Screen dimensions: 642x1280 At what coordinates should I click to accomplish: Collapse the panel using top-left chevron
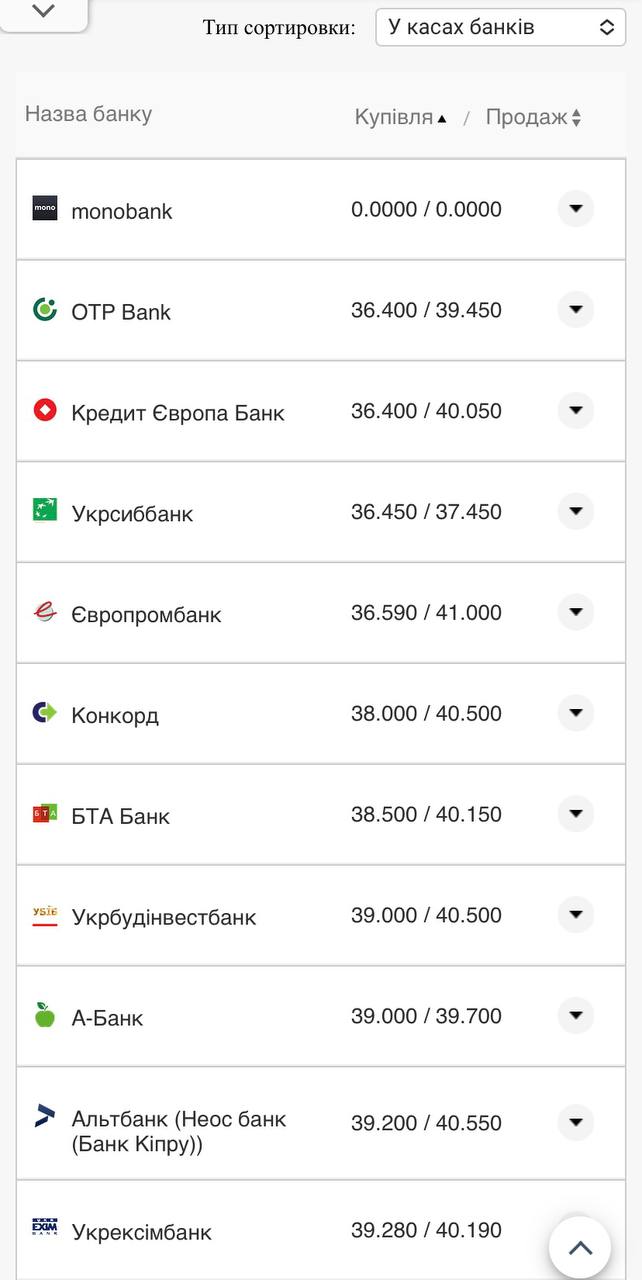point(43,14)
